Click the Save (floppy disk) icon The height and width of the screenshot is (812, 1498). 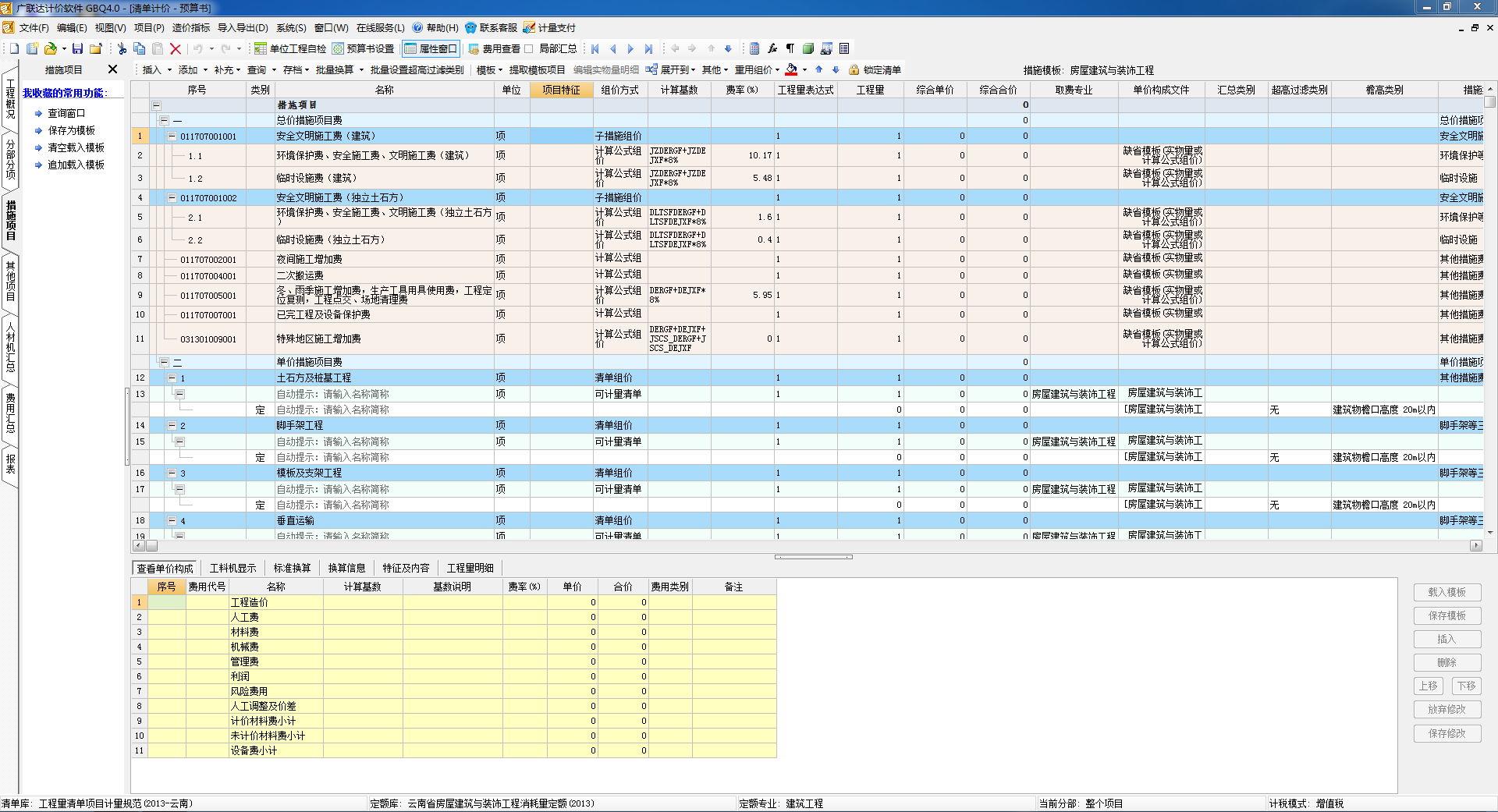coord(77,48)
